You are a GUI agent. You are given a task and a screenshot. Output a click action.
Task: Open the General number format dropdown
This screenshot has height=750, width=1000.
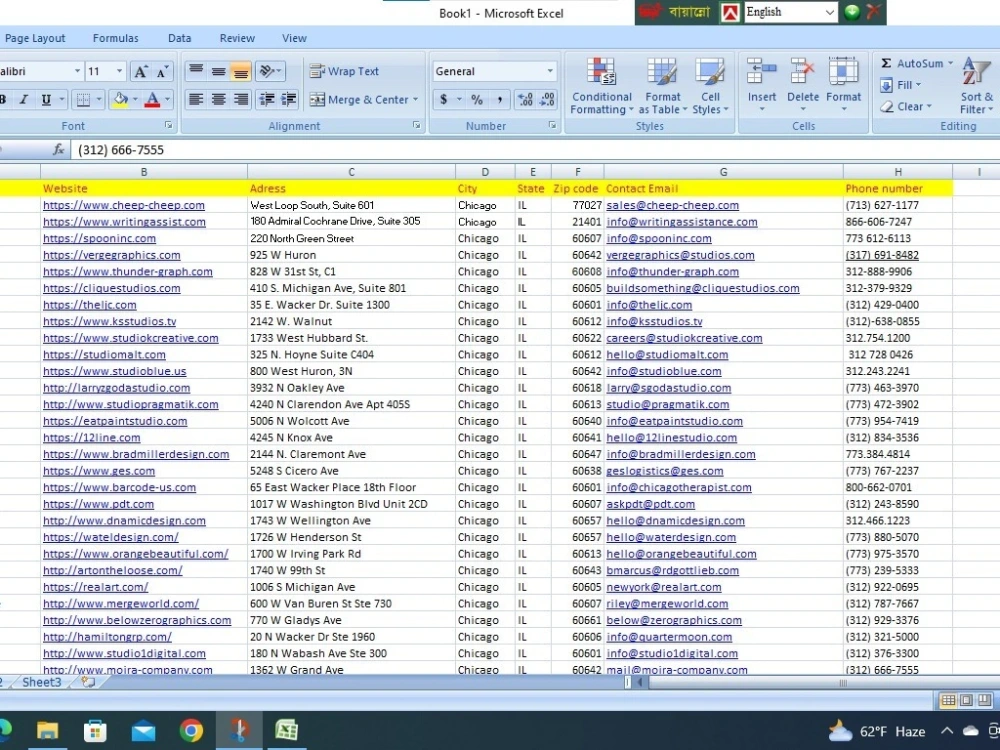pos(550,71)
